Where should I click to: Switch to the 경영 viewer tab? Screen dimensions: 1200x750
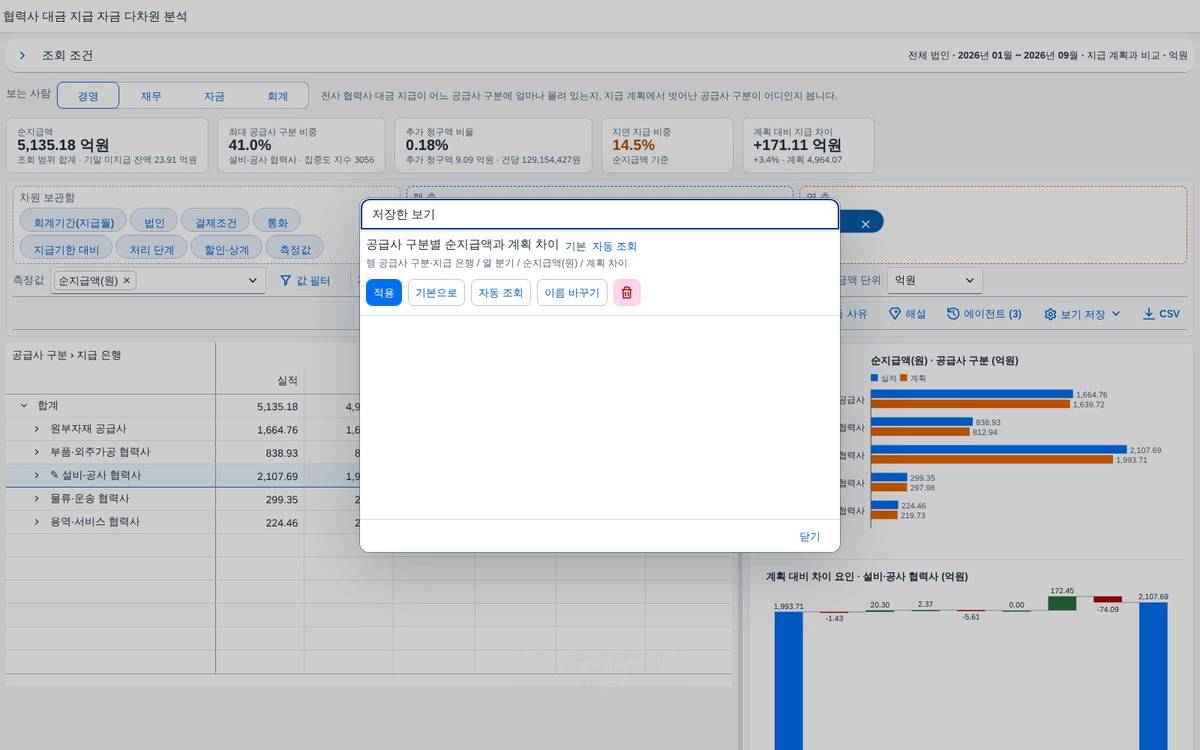pyautogui.click(x=88, y=96)
